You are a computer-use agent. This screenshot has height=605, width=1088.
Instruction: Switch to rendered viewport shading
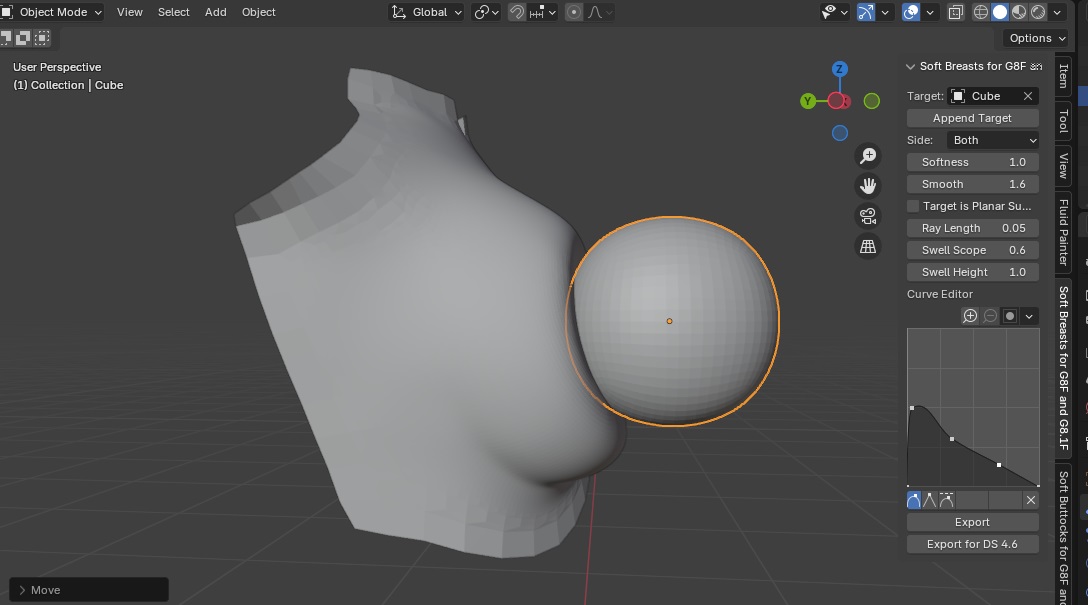(x=1038, y=12)
